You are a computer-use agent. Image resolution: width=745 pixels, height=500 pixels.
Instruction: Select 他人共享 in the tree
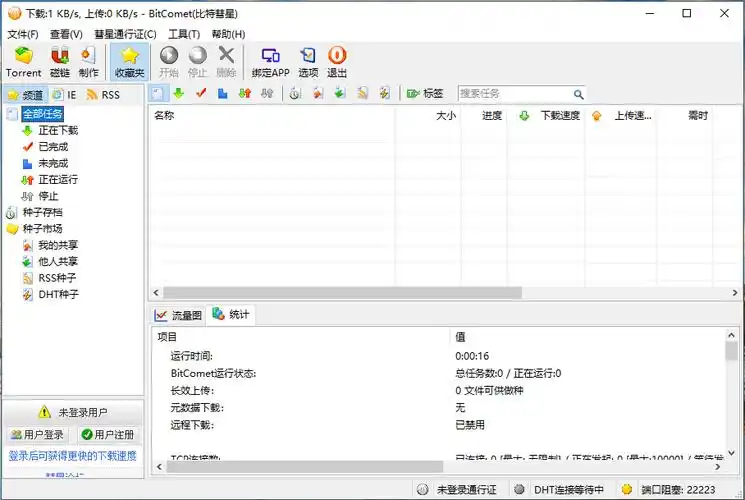point(58,261)
